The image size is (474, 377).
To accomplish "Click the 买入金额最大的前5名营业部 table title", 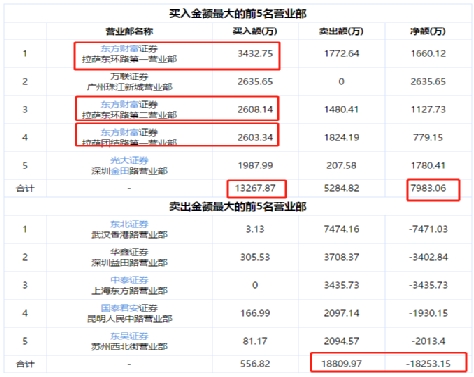I will (237, 14).
